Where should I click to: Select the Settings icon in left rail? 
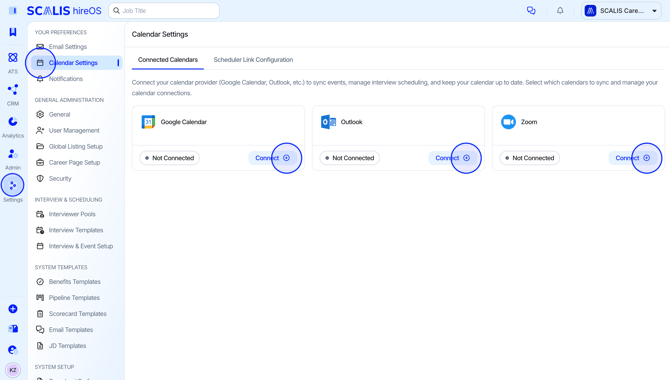point(13,186)
